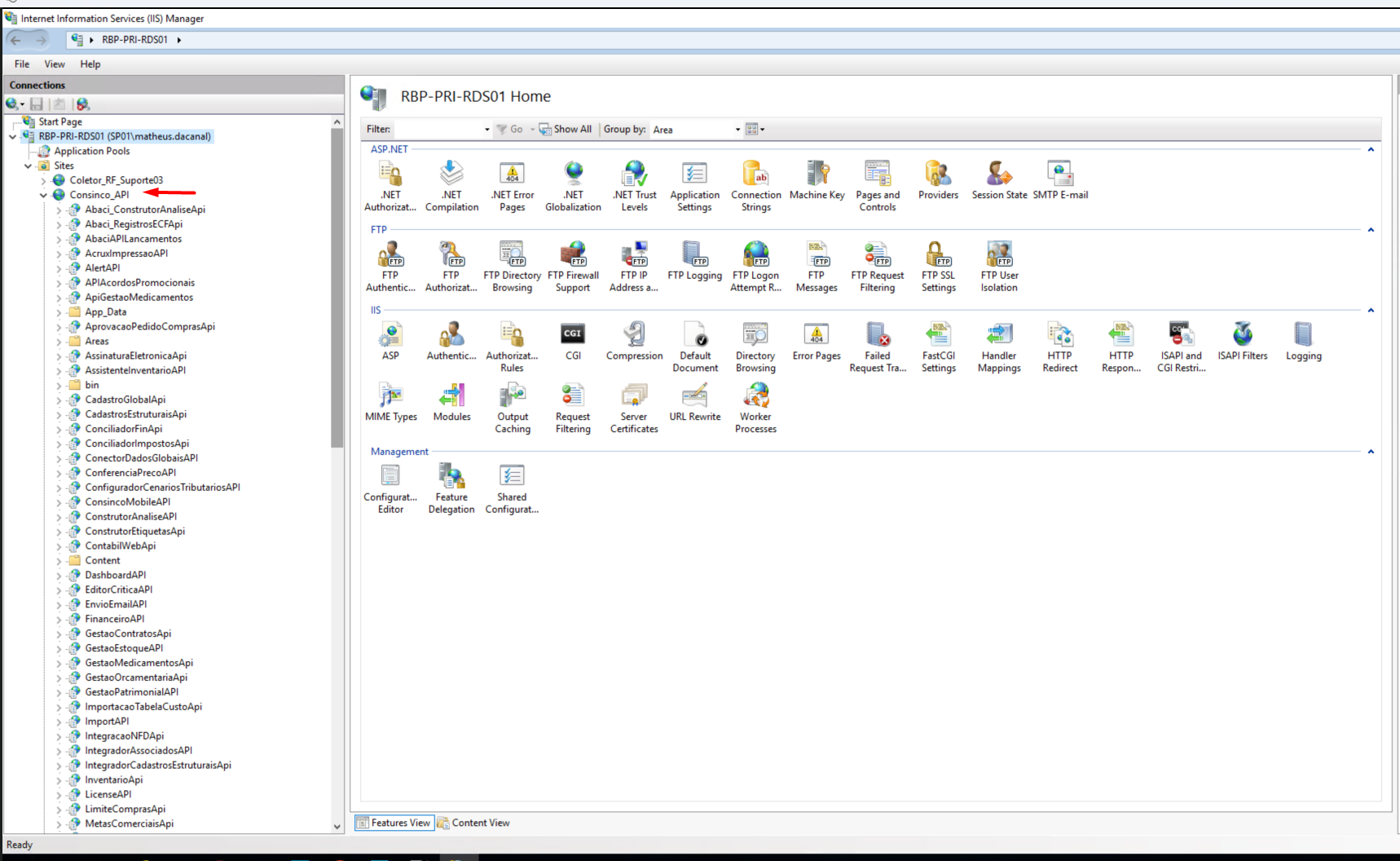Open URL Rewrite feature
The width and height of the screenshot is (1400, 861).
pos(695,402)
